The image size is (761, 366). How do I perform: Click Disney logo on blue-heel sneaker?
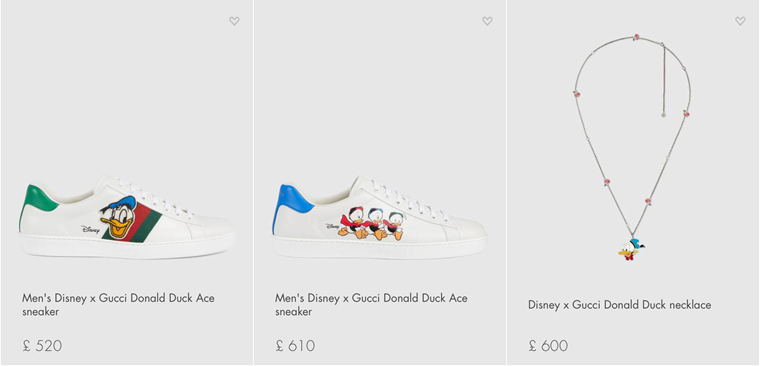[x=333, y=226]
